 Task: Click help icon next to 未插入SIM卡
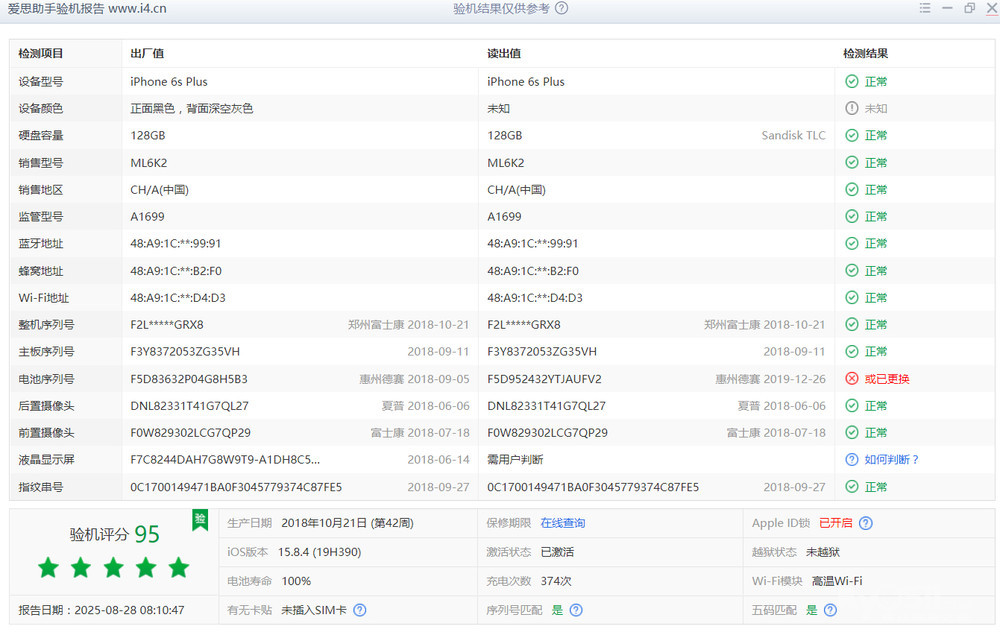click(x=360, y=610)
